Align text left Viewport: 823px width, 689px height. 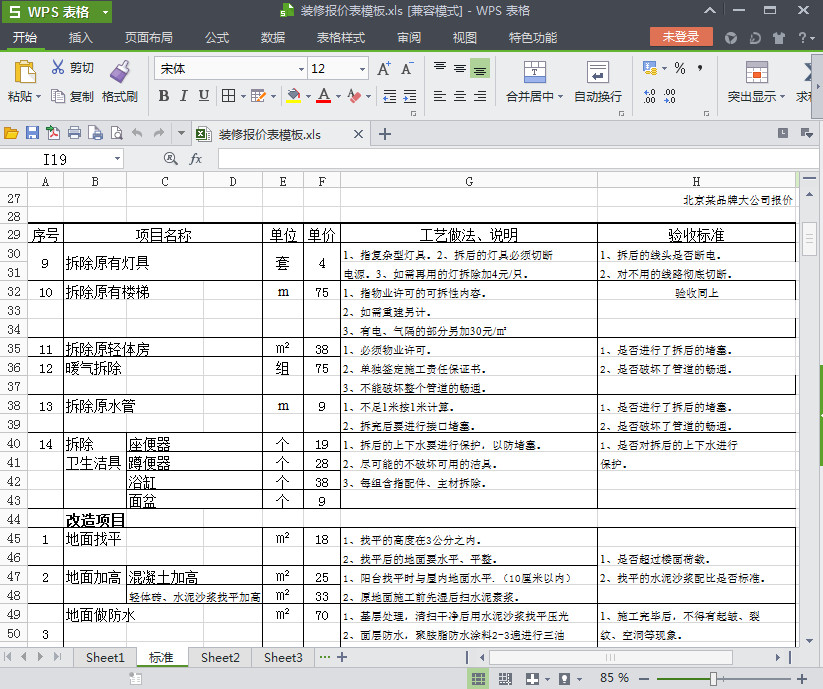click(x=440, y=96)
